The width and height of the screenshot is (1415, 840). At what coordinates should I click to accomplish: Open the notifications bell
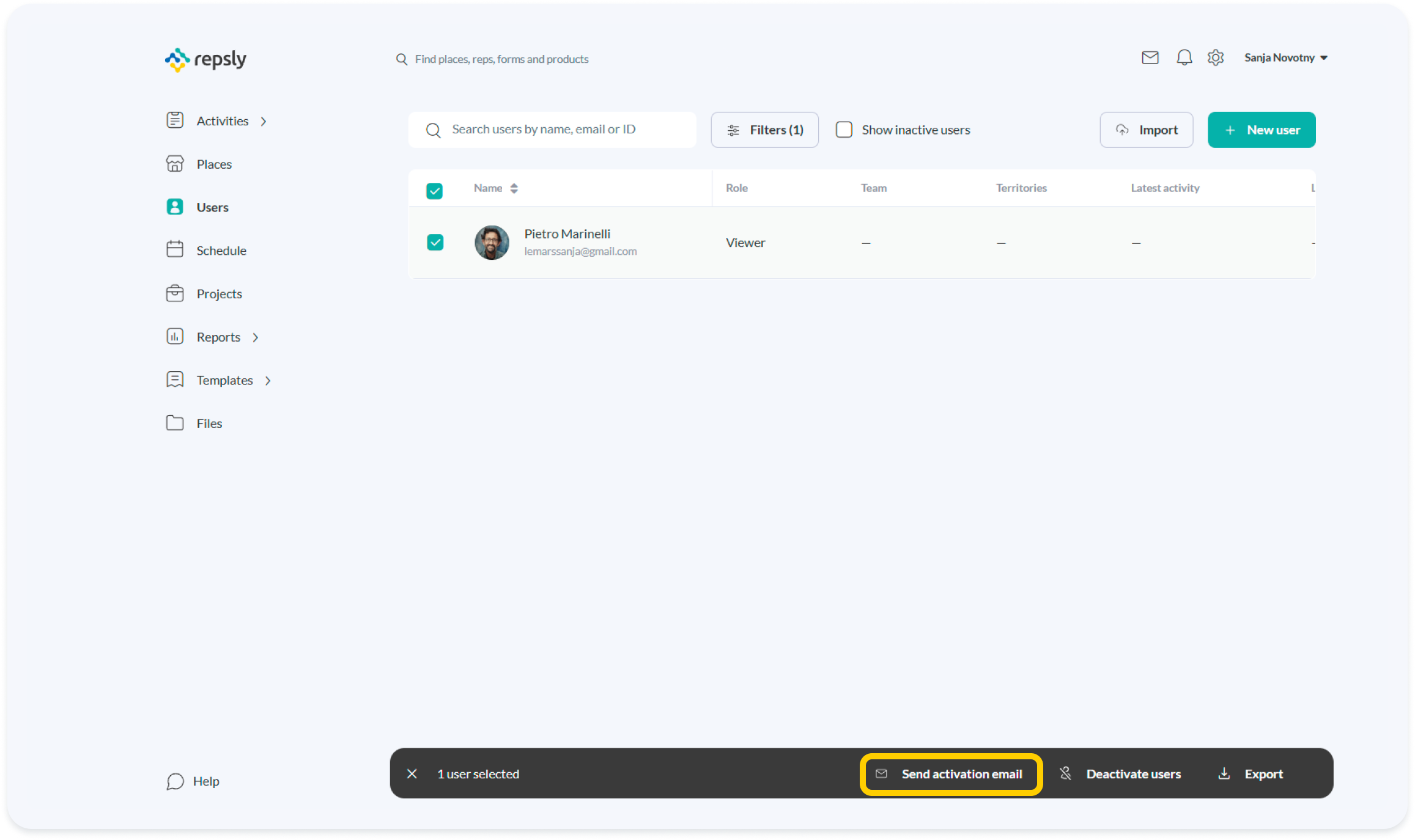1184,57
